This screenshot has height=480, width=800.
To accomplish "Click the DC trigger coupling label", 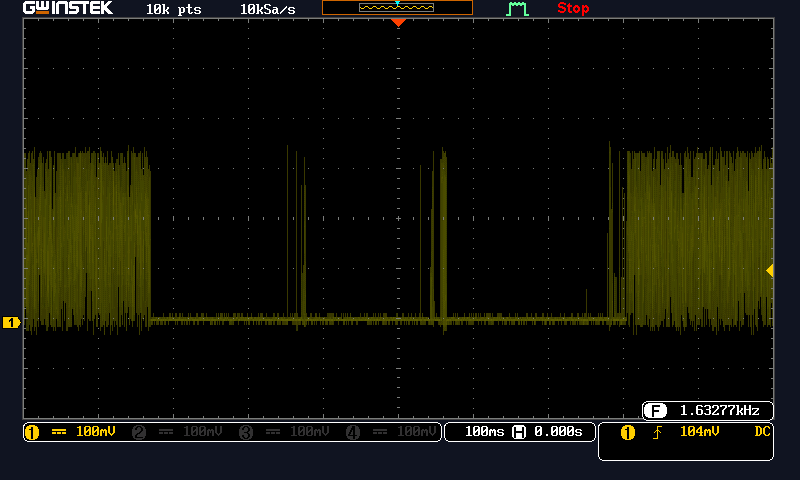I will pyautogui.click(x=762, y=432).
